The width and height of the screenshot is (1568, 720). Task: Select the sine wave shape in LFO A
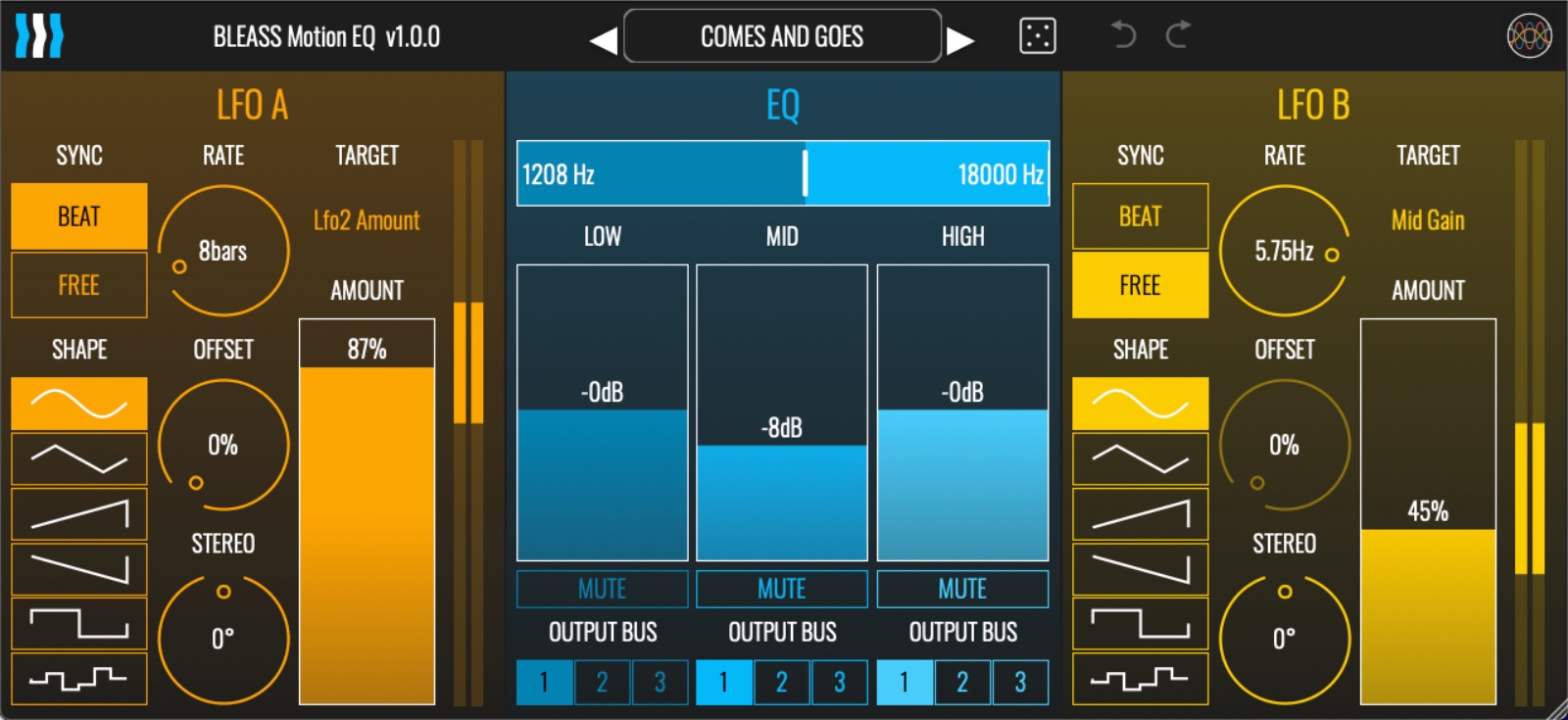(78, 404)
